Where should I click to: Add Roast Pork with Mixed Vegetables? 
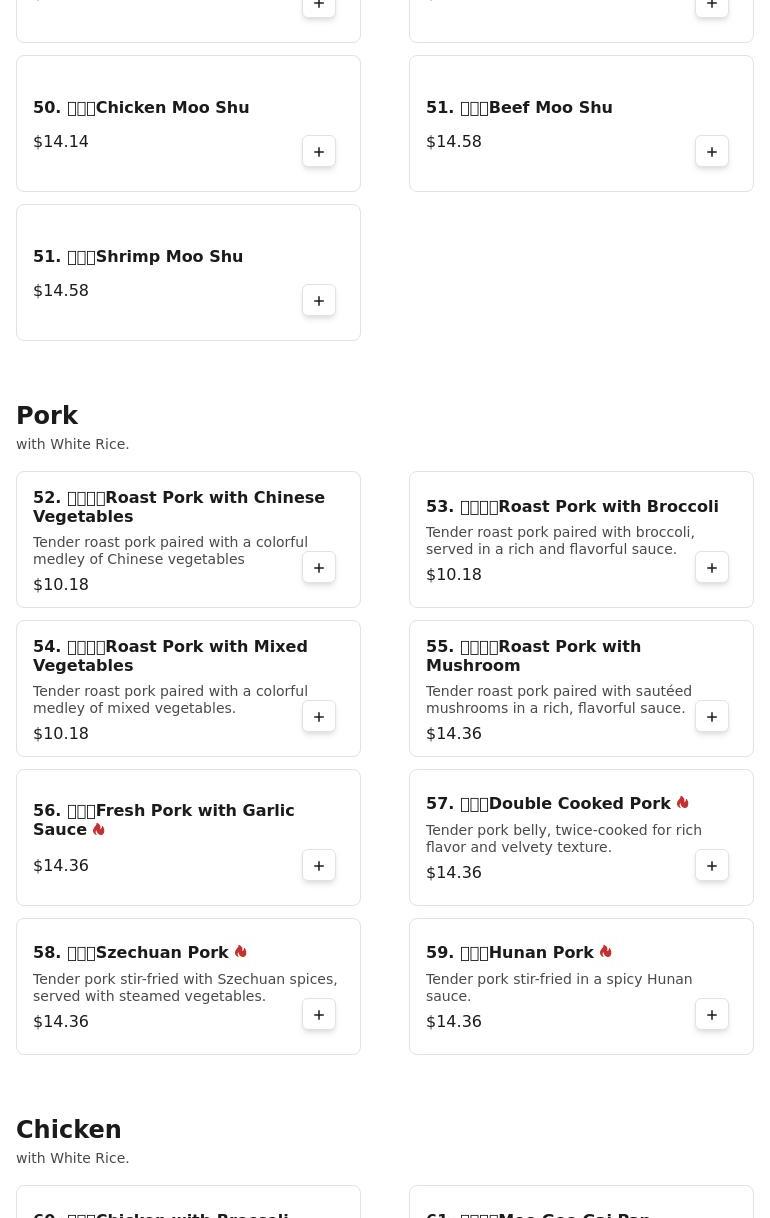click(319, 717)
